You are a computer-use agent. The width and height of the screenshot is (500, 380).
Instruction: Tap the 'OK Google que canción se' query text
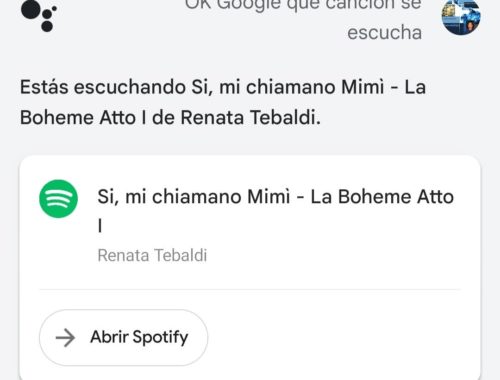point(303,5)
